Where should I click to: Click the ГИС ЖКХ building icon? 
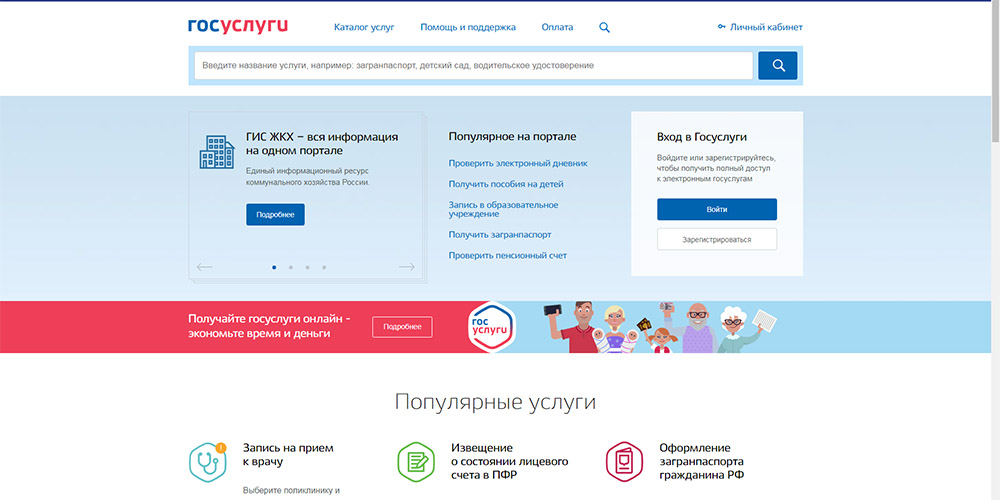(216, 152)
